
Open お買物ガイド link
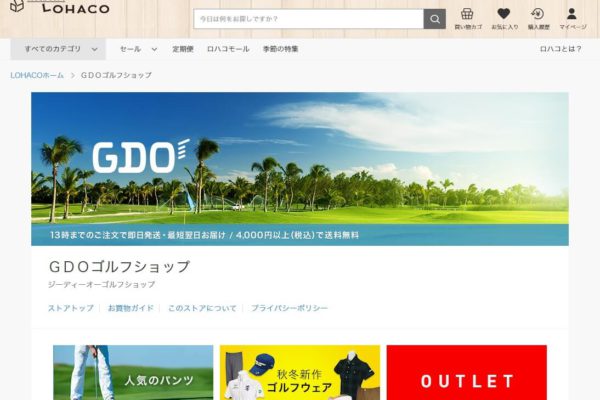[130, 308]
